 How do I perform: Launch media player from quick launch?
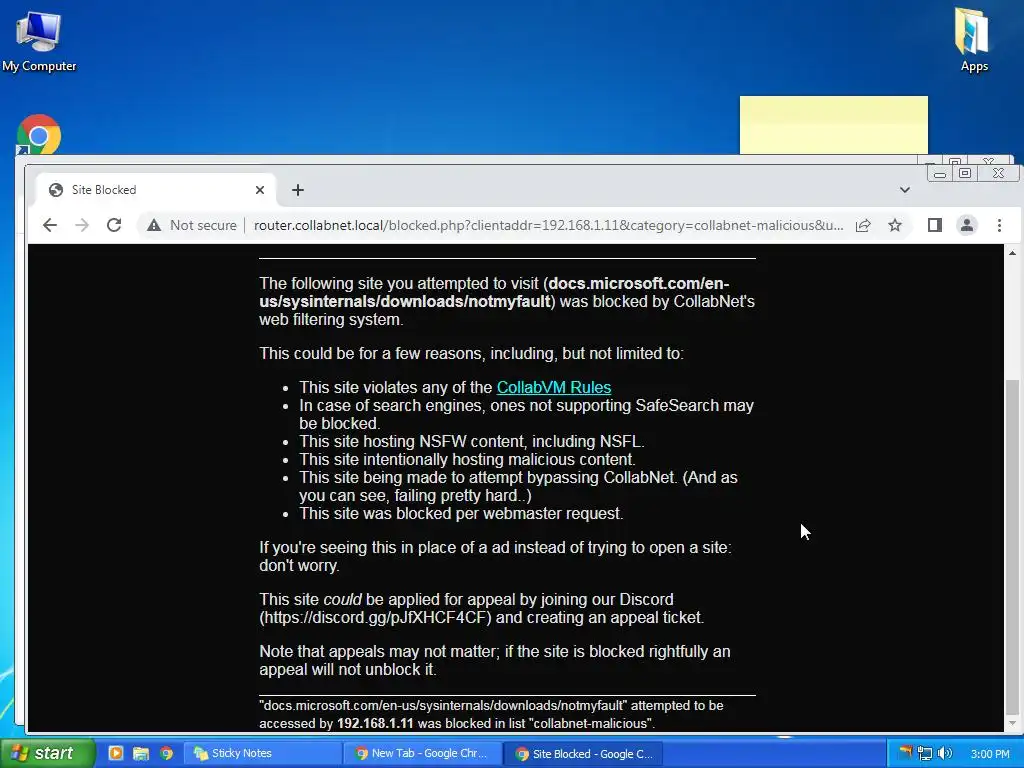[116, 753]
